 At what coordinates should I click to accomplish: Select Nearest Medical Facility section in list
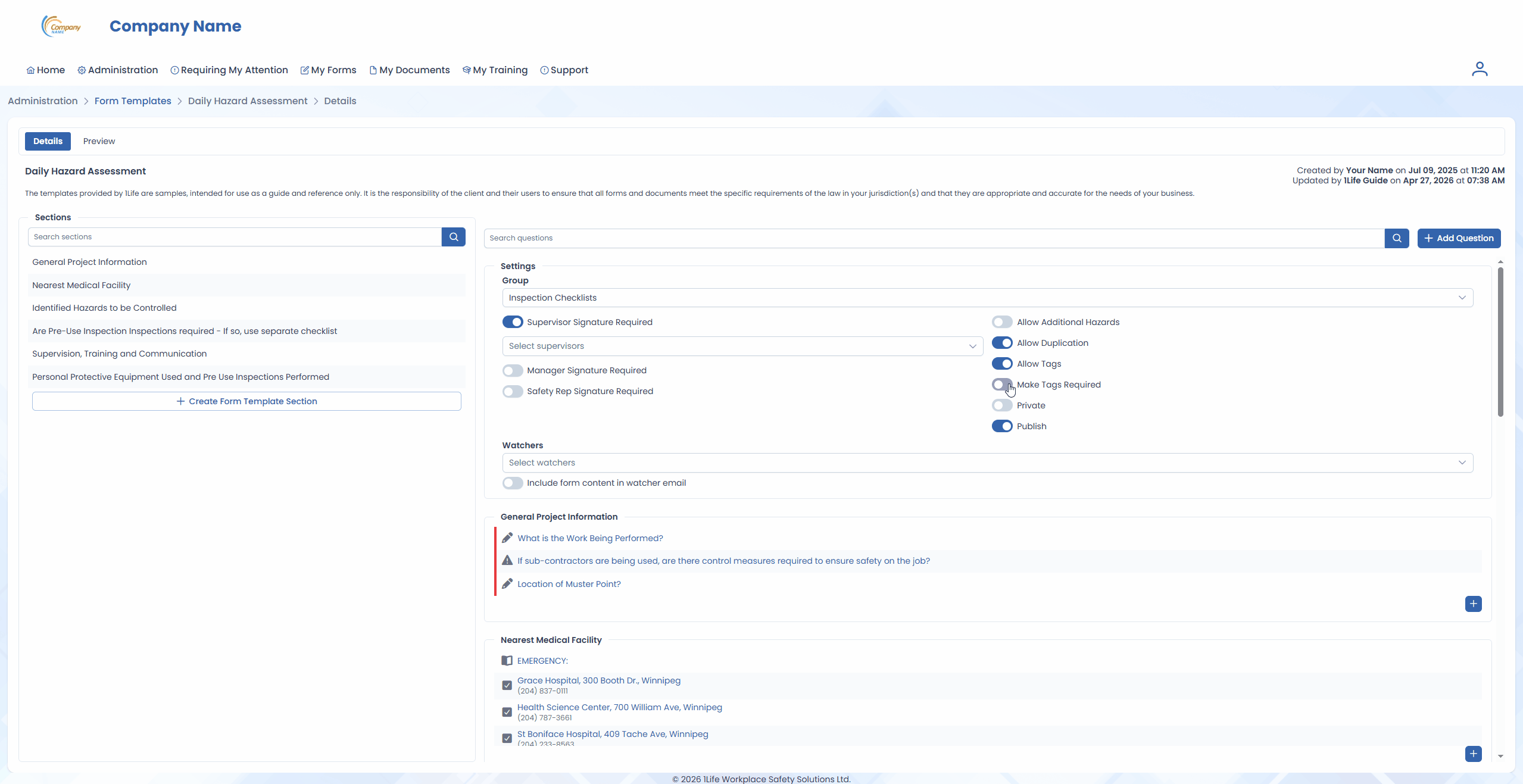246,285
